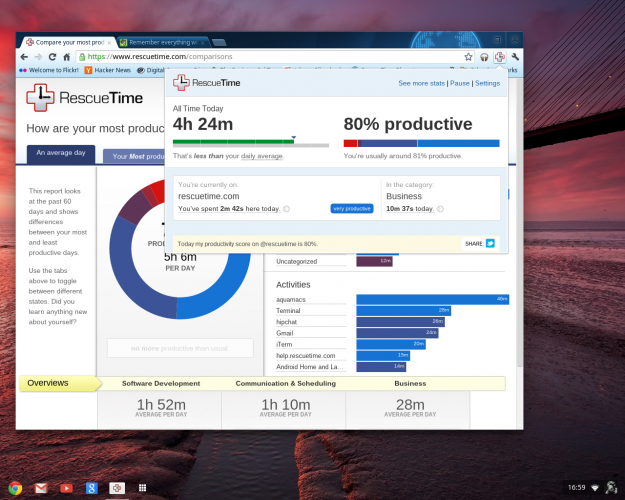The width and height of the screenshot is (625, 500).
Task: Click Gmail activity label
Action: [285, 333]
